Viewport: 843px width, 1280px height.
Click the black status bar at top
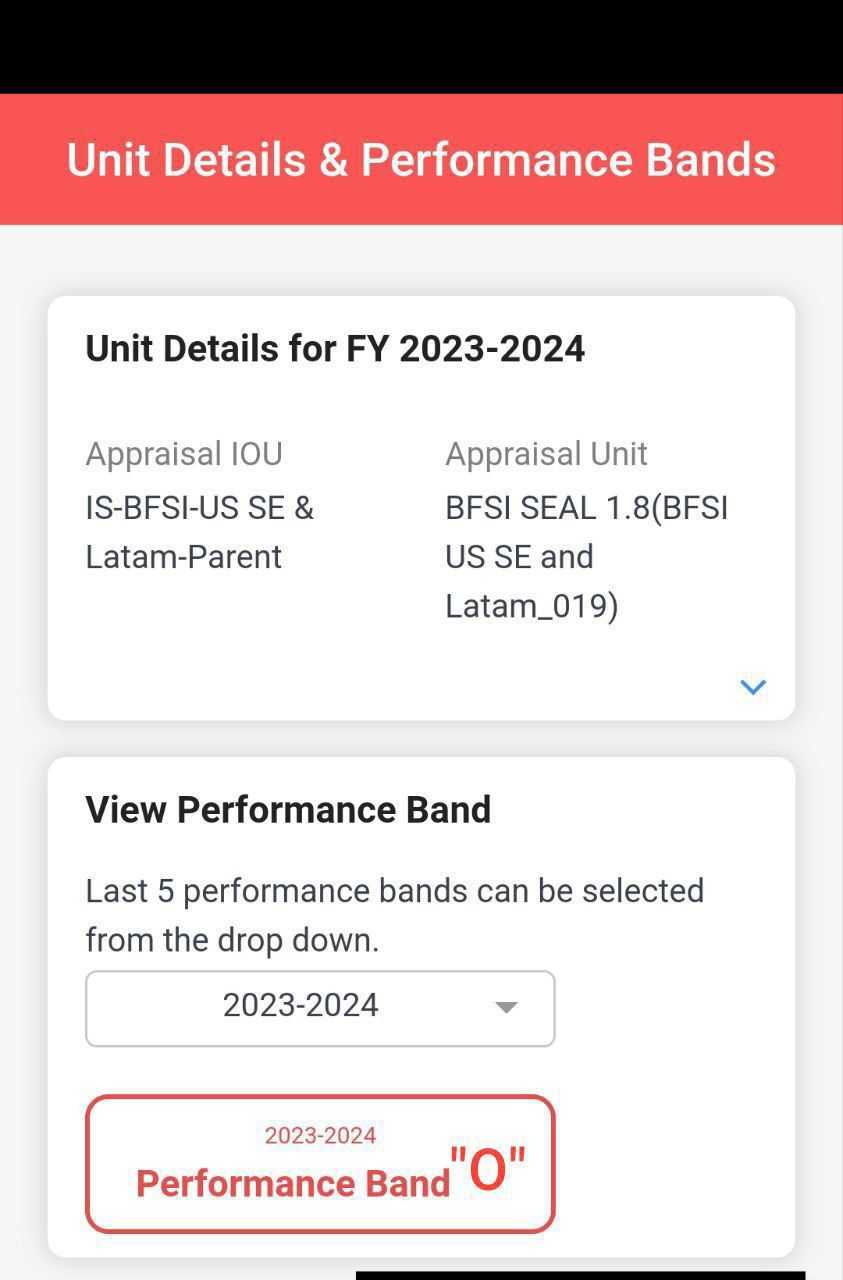pyautogui.click(x=421, y=46)
